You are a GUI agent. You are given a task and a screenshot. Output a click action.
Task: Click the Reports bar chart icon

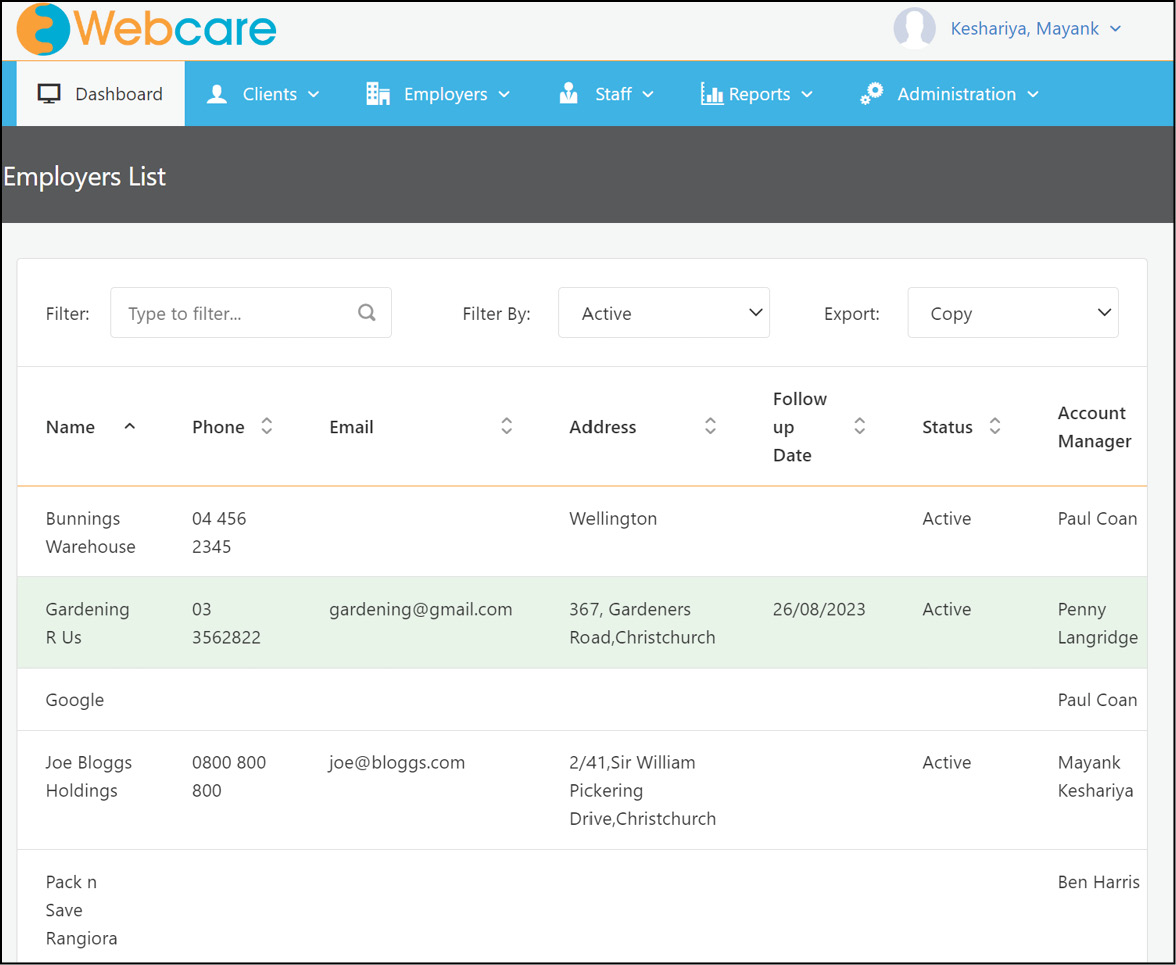click(x=712, y=94)
